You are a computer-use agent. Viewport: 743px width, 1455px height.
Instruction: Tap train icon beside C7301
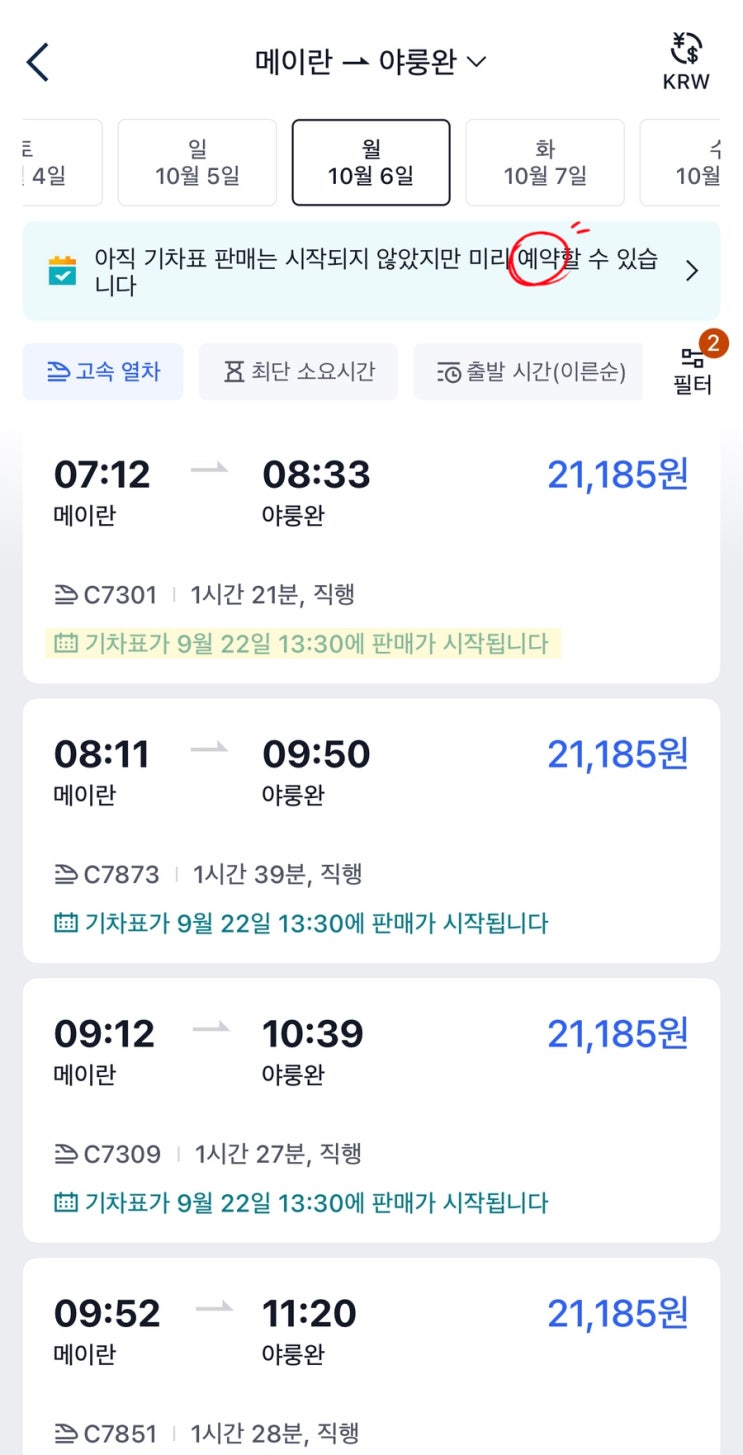pyautogui.click(x=65, y=596)
